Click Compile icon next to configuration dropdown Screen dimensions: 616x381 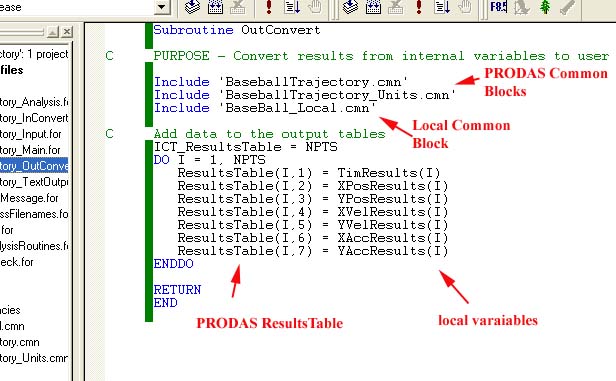192,7
